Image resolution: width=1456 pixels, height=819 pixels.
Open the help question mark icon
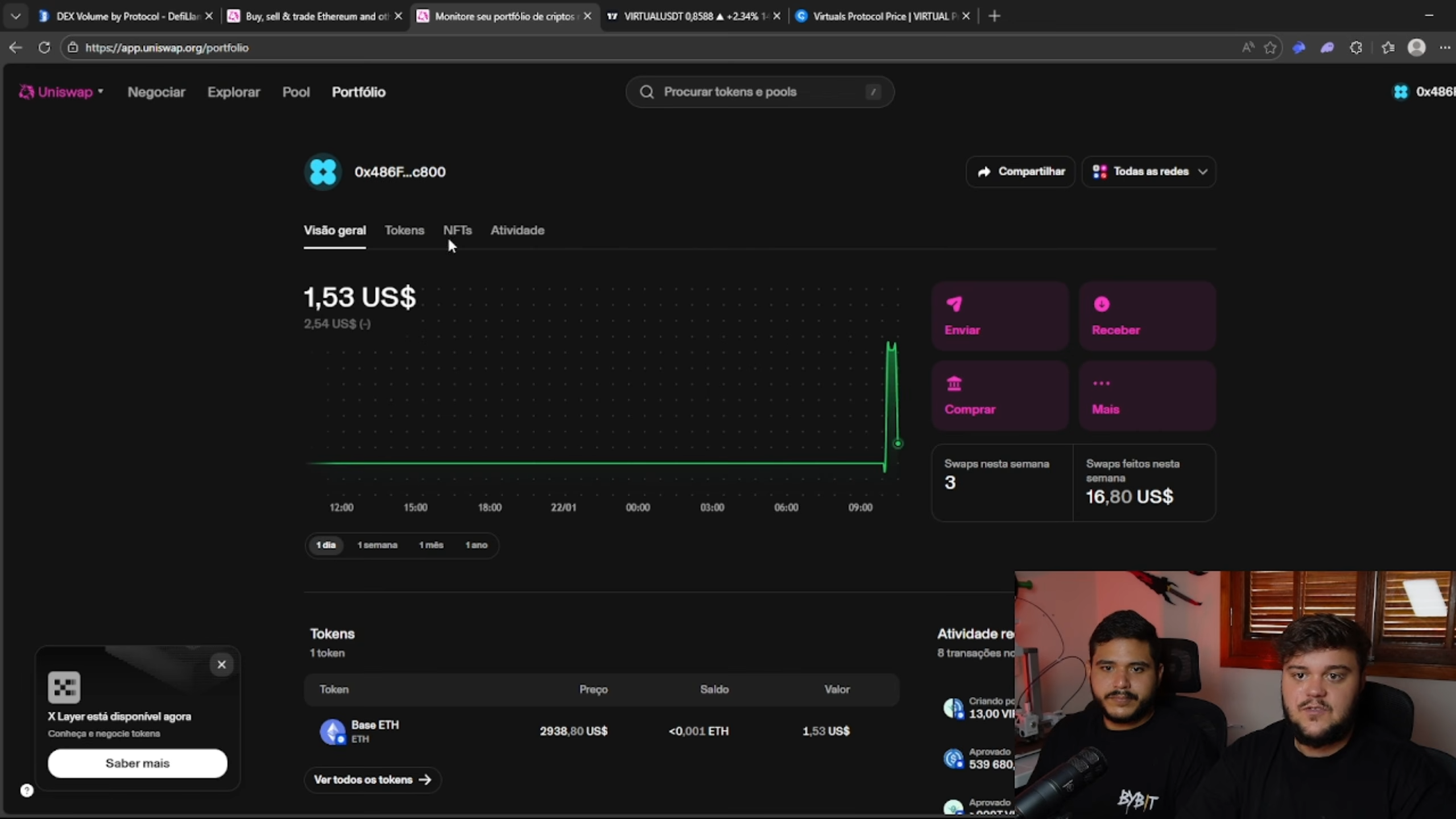(27, 791)
